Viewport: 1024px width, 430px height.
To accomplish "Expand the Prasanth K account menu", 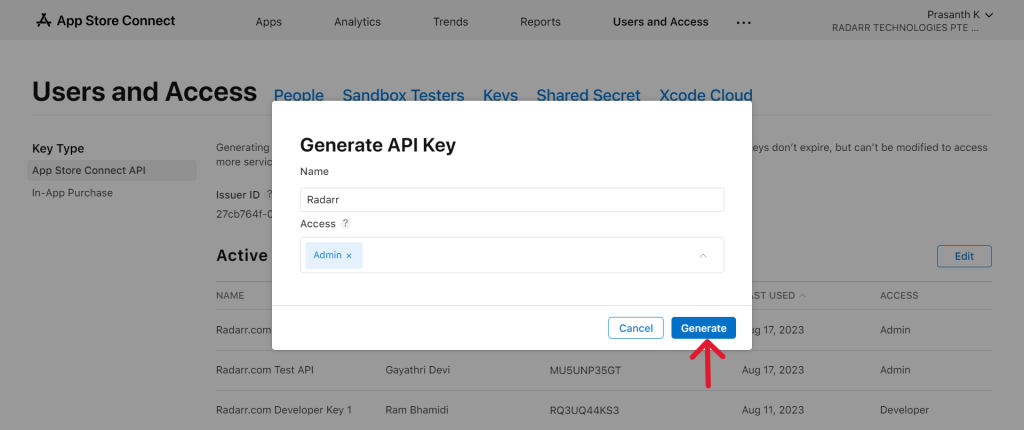I will coord(960,14).
